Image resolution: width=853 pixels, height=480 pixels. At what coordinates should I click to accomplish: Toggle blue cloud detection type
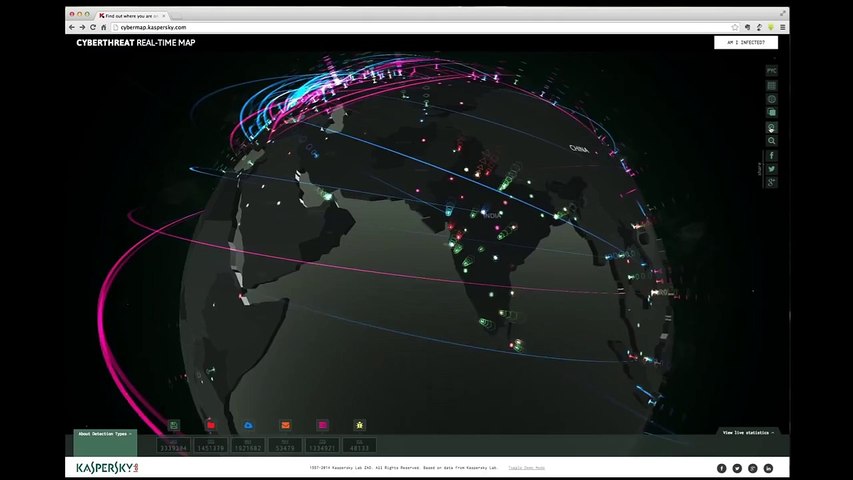[249, 425]
